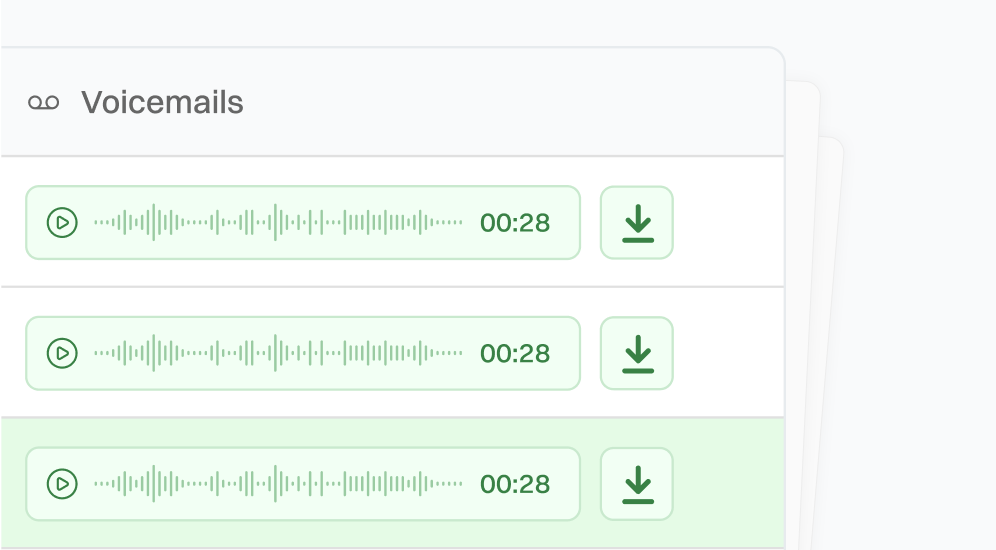The width and height of the screenshot is (996, 550).
Task: Click the Voicemails header title
Action: (162, 102)
